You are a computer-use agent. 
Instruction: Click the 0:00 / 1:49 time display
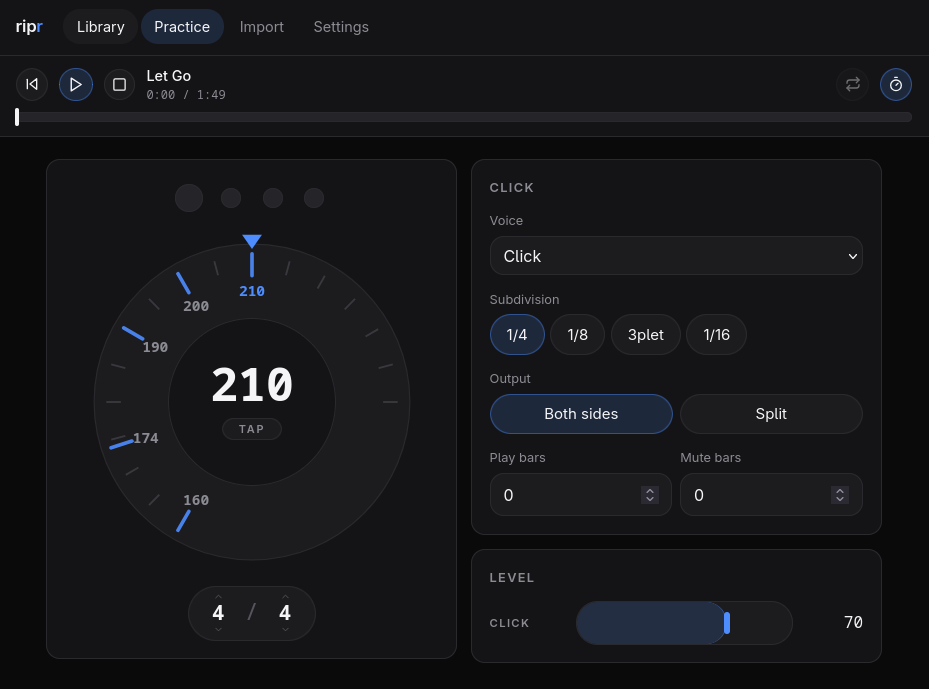click(186, 95)
